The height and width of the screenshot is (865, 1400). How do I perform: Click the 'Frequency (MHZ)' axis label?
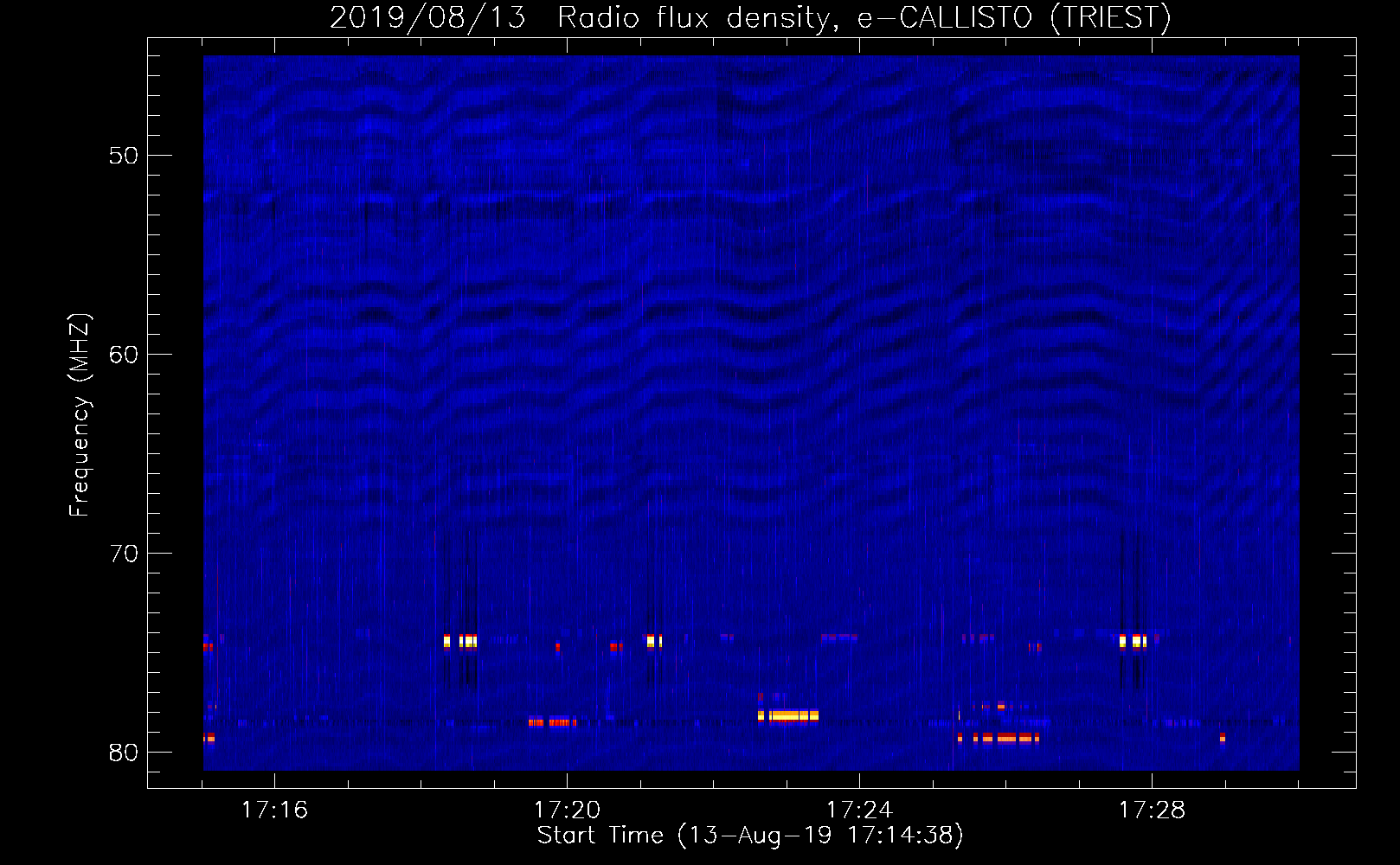coord(80,415)
